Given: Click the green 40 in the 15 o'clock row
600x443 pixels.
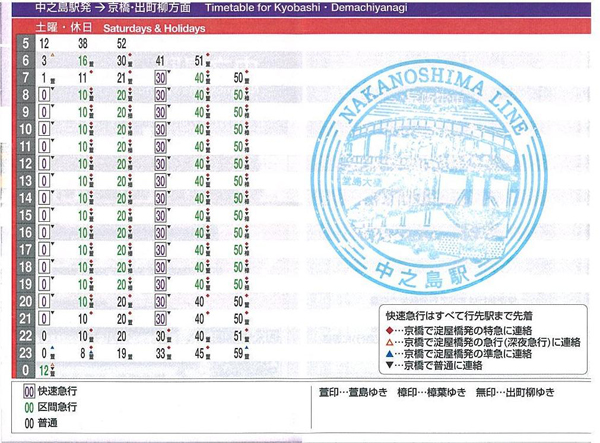Looking at the screenshot, I should (x=199, y=215).
